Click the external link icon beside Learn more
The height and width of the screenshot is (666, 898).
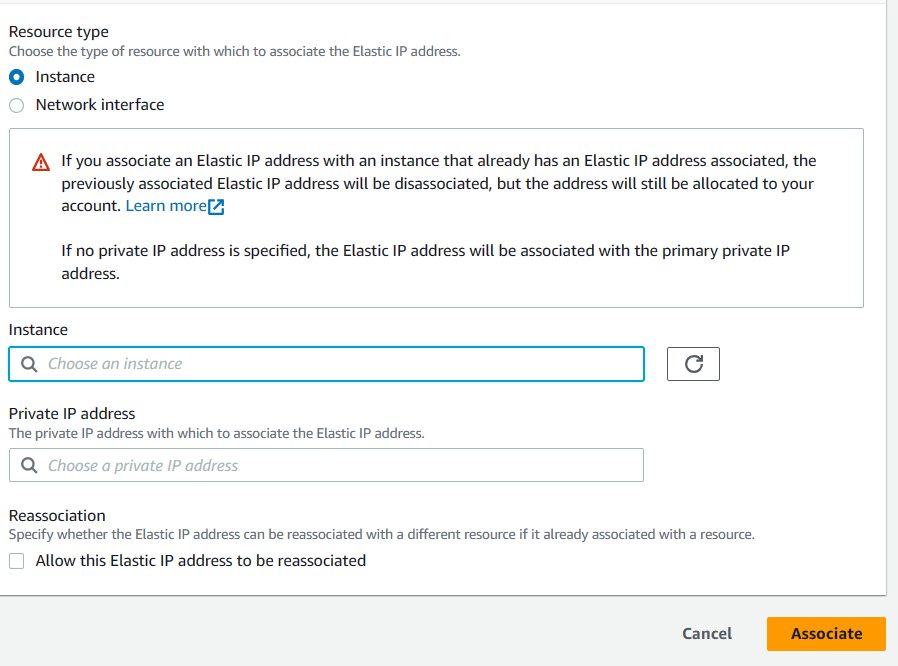coord(216,207)
